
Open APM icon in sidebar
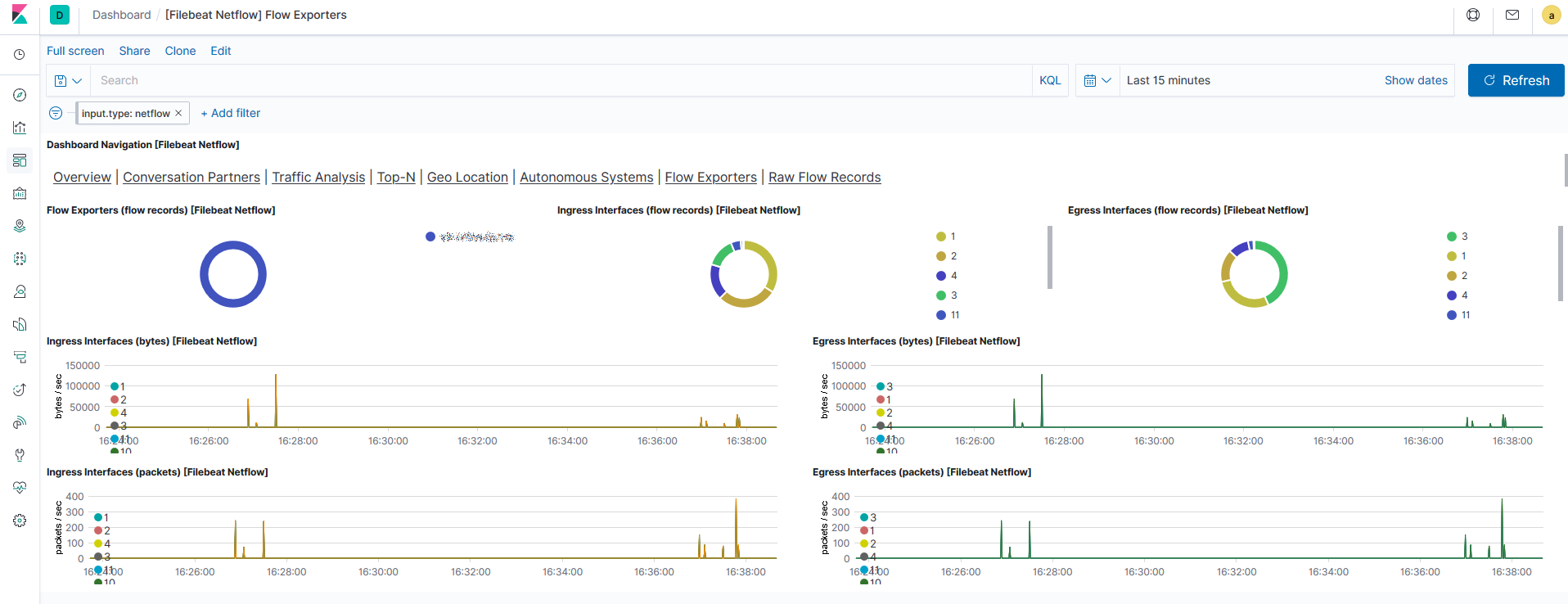click(x=20, y=357)
